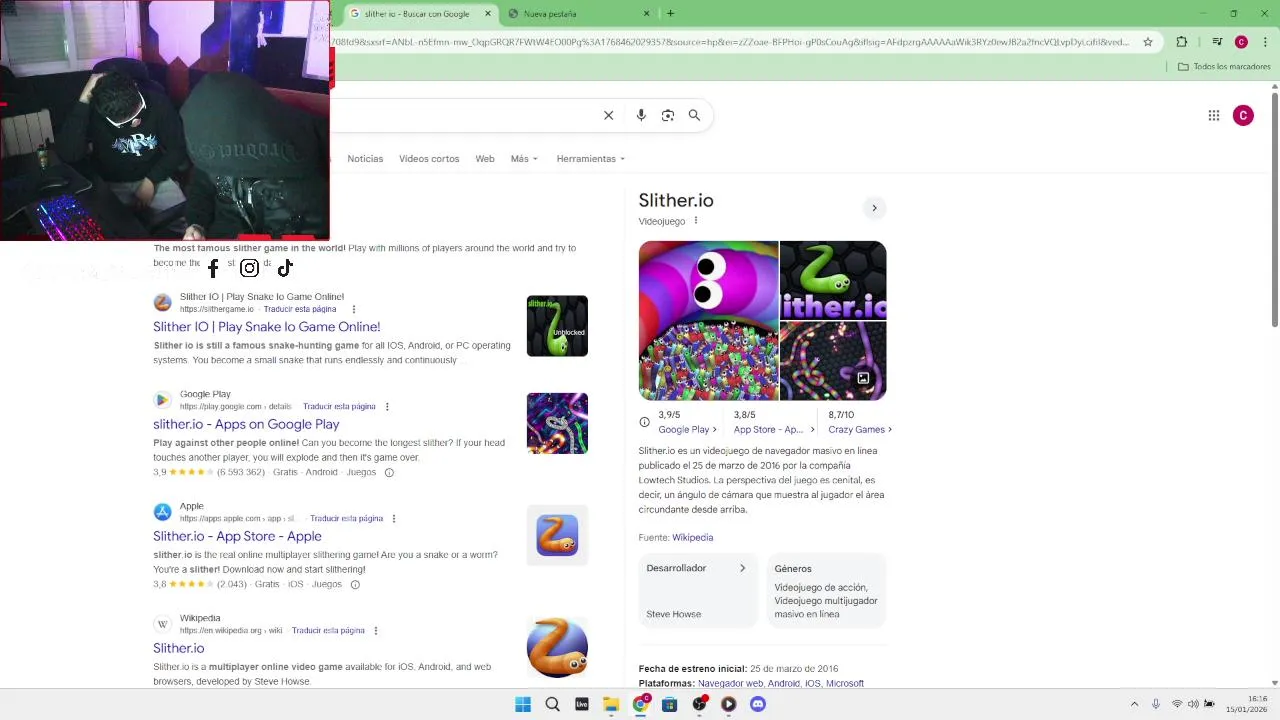
Task: Clear the Google search box with X
Action: (x=608, y=115)
